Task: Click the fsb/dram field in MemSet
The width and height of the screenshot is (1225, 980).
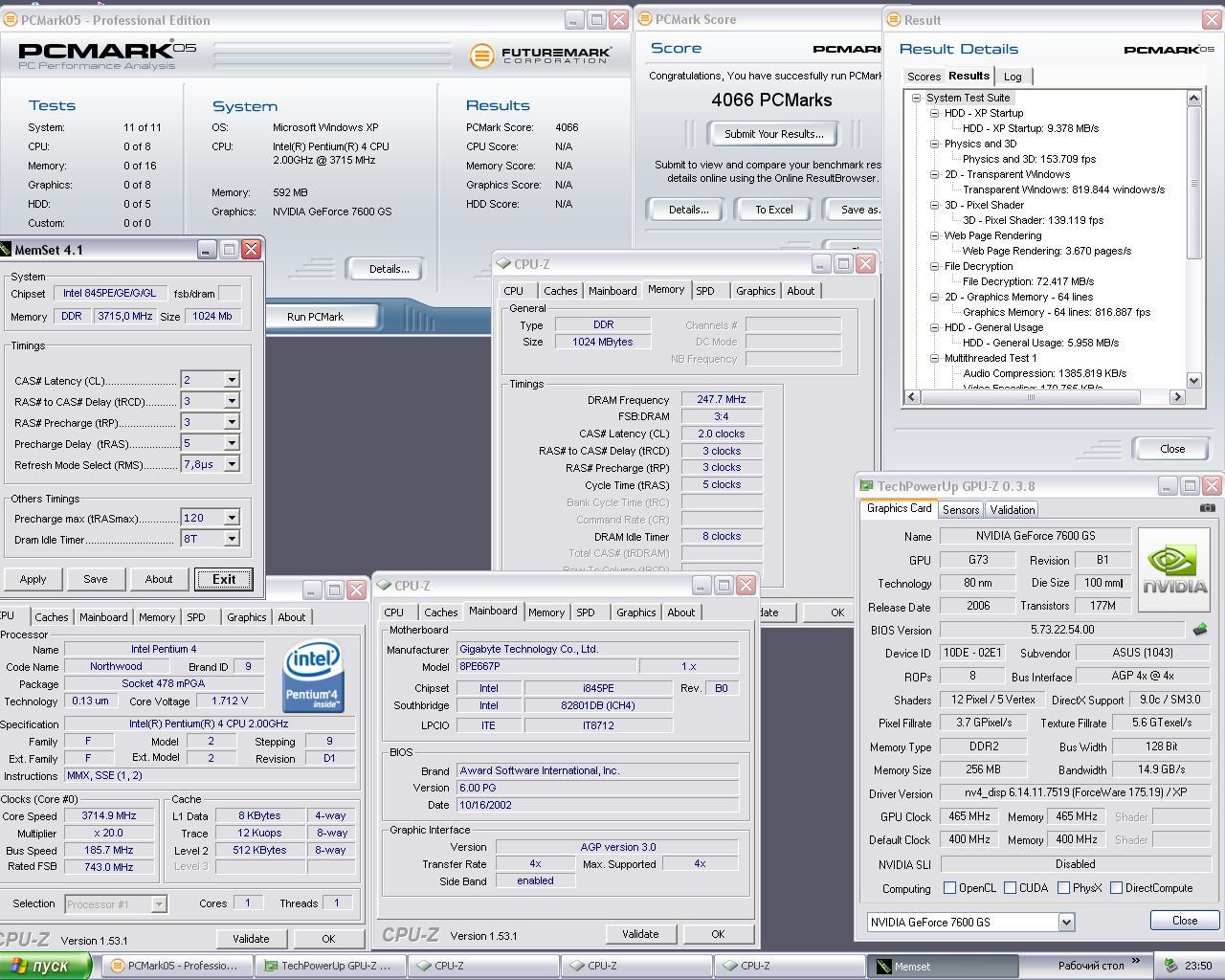Action: pyautogui.click(x=230, y=294)
